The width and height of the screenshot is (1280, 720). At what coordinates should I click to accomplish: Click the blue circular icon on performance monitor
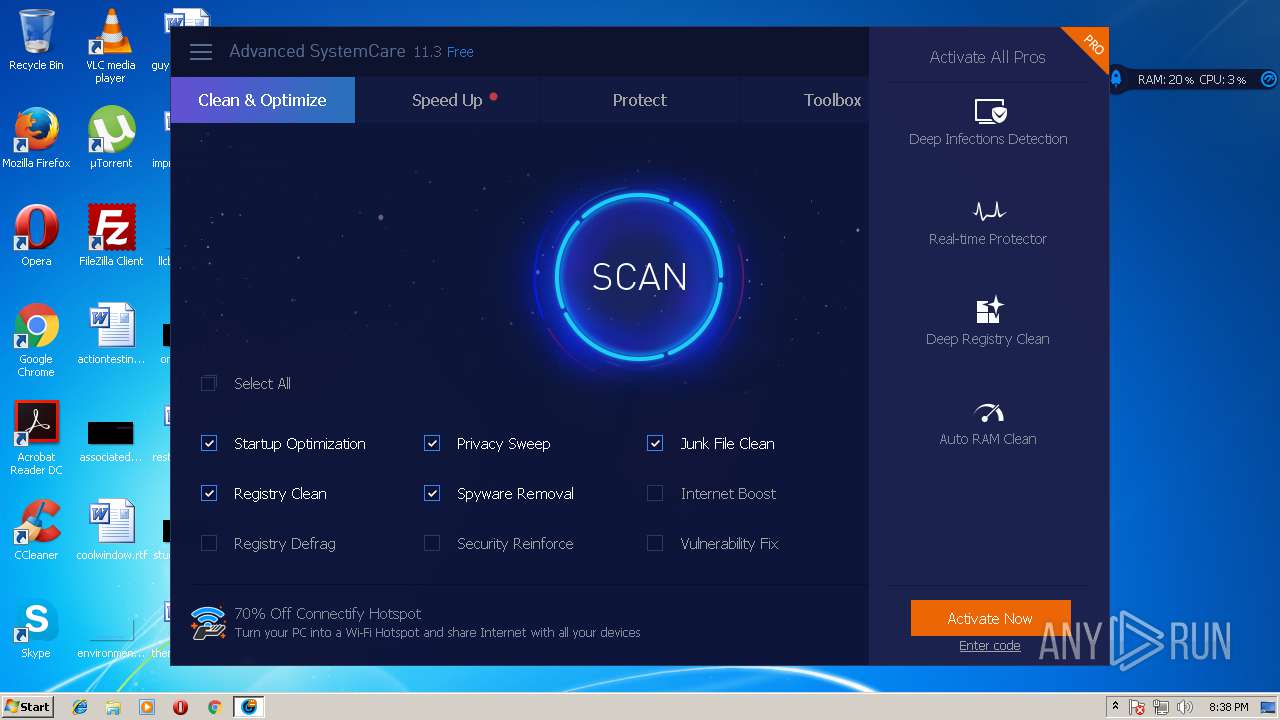coord(1268,79)
